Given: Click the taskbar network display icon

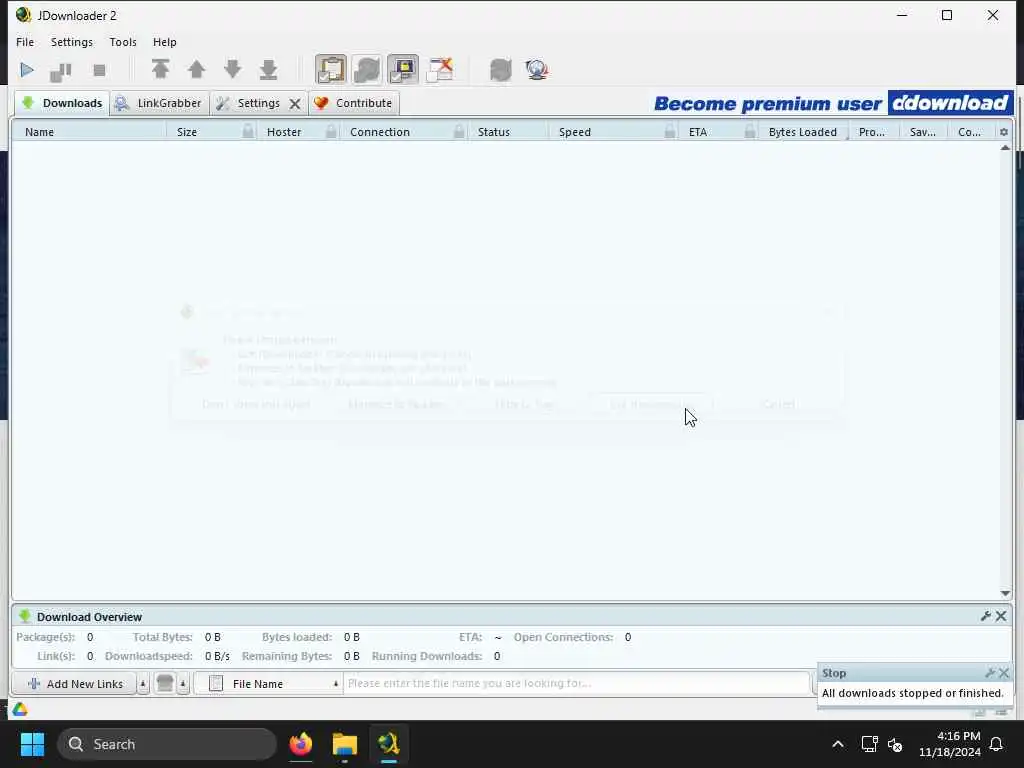Looking at the screenshot, I should click(869, 744).
